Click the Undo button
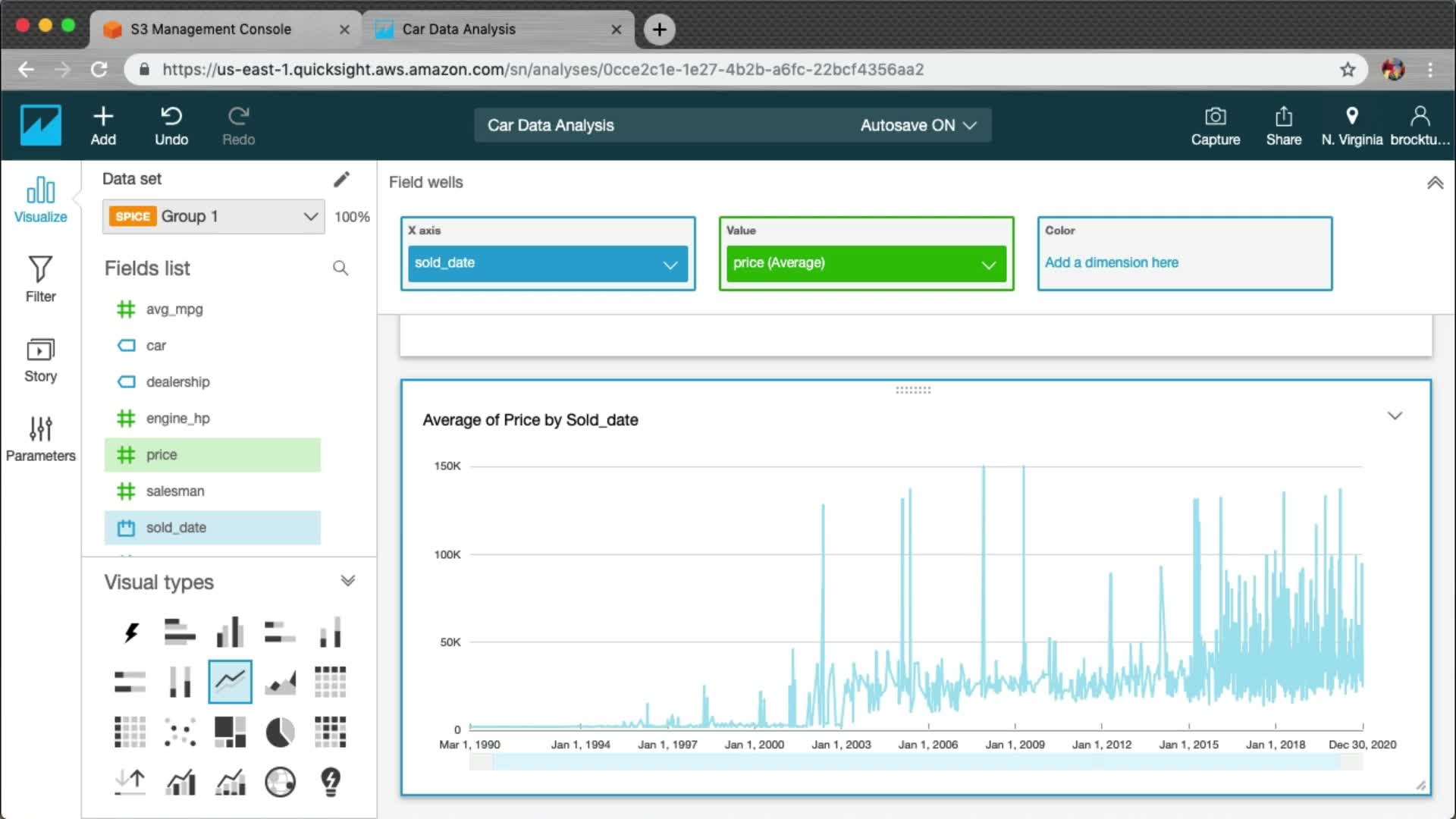1456x819 pixels. 171,125
